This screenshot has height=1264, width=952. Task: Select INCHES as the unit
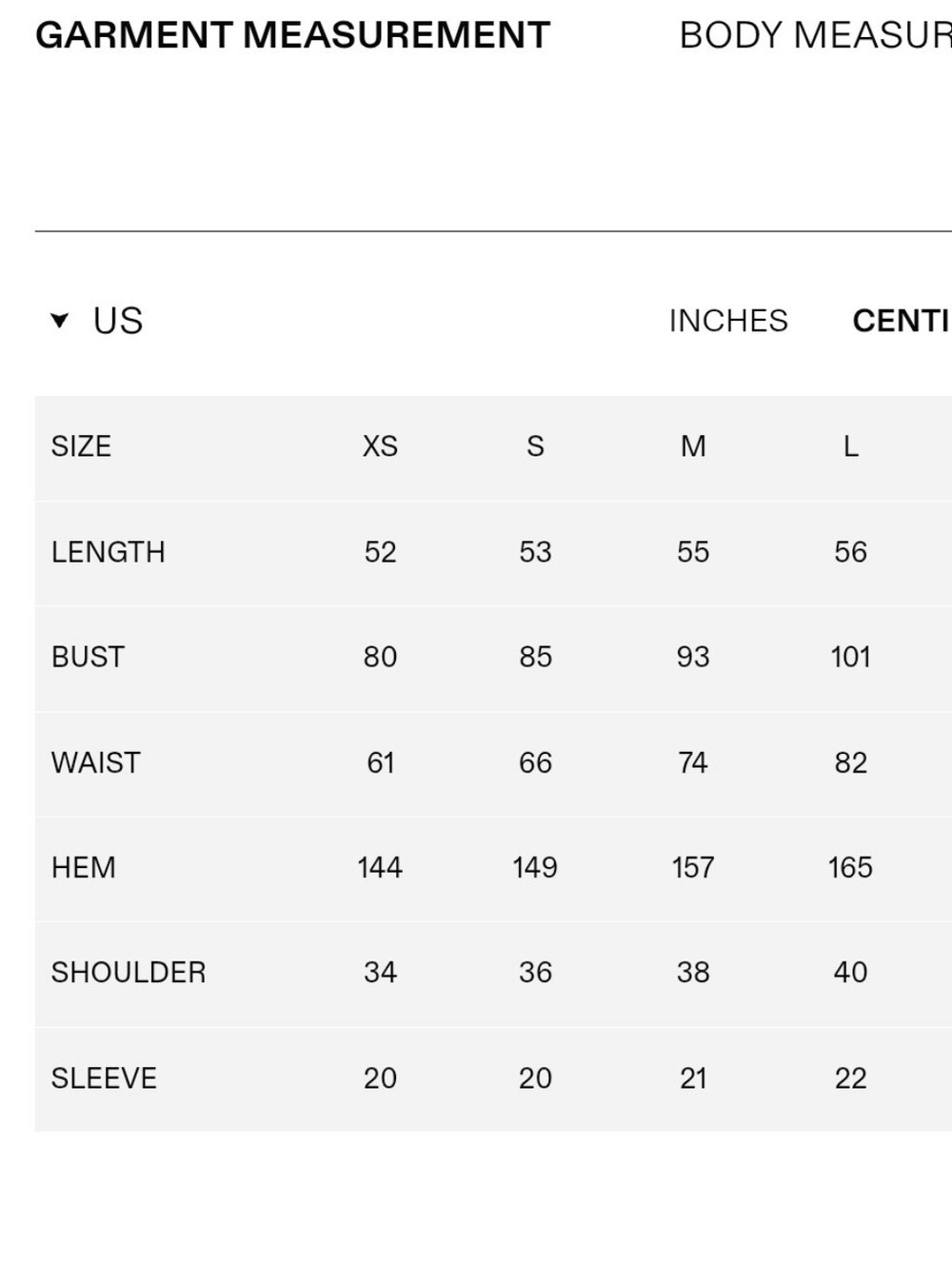tap(728, 321)
